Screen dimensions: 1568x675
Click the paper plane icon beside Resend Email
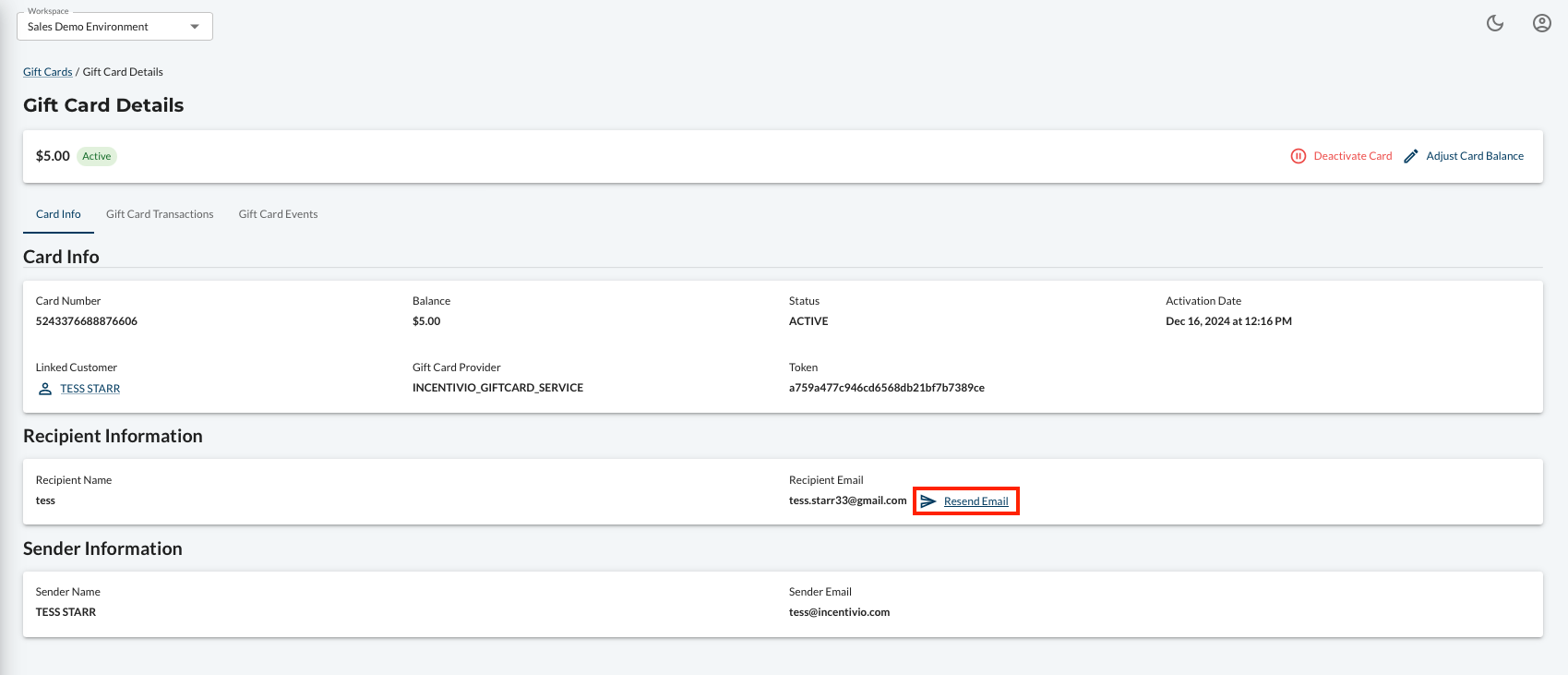click(928, 501)
